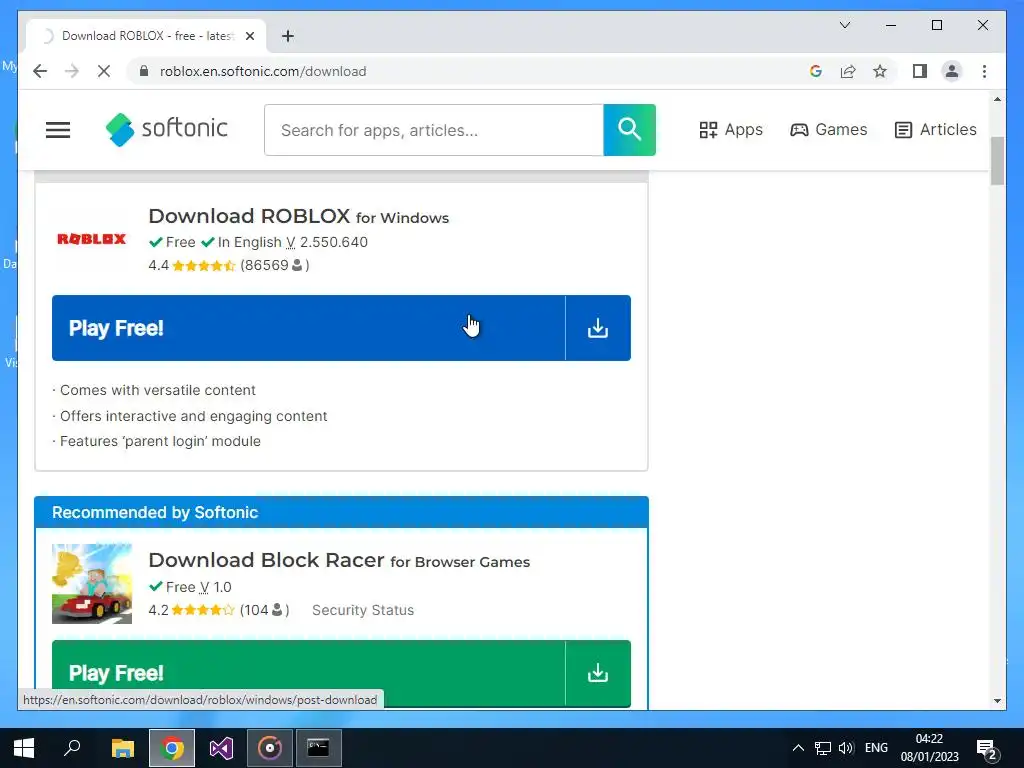Show hidden tray icons
The width and height of the screenshot is (1024, 768).
(x=798, y=748)
